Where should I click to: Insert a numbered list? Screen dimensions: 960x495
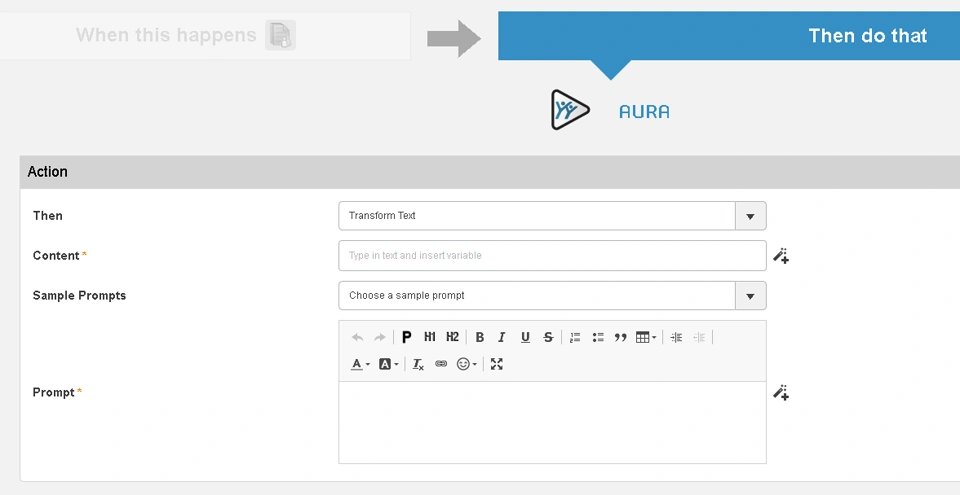point(575,337)
